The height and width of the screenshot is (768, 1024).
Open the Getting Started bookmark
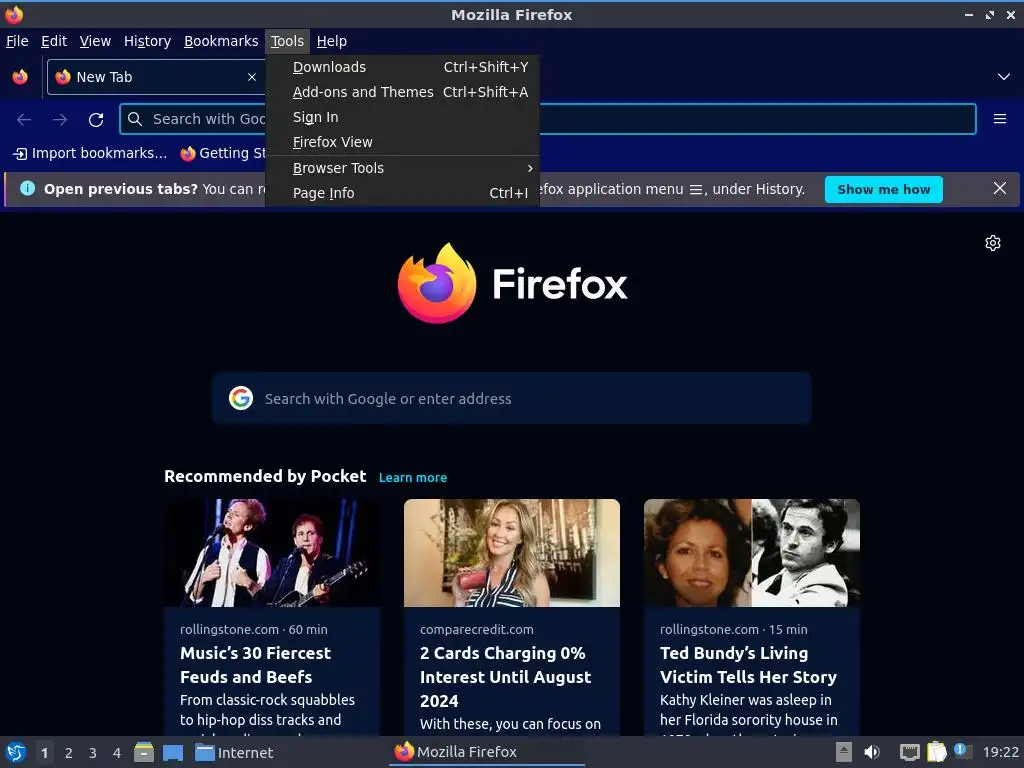(x=223, y=153)
